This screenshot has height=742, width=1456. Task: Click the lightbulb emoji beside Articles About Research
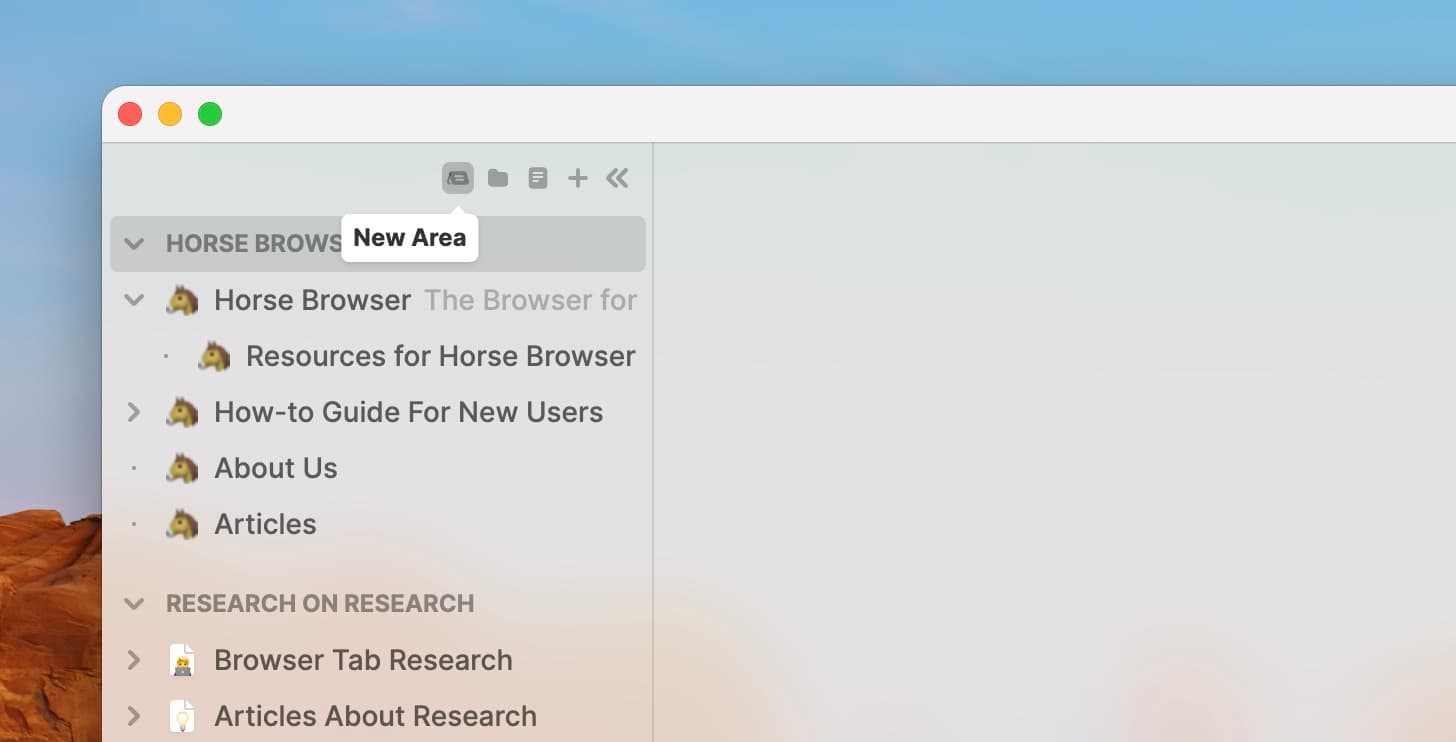(x=182, y=716)
